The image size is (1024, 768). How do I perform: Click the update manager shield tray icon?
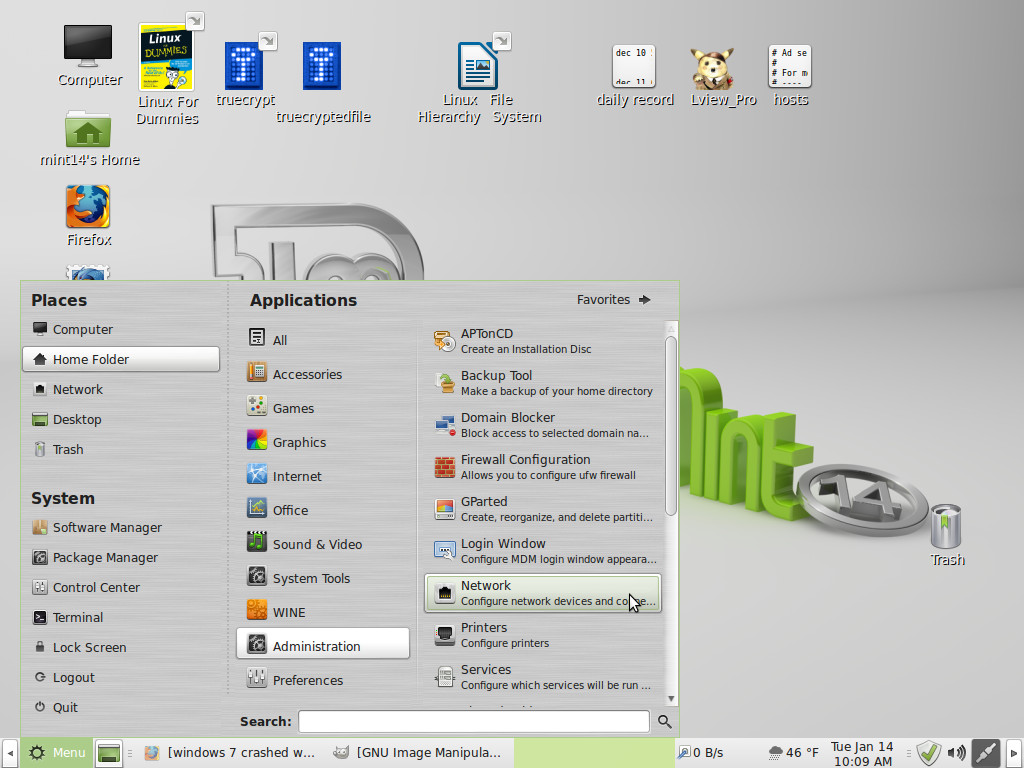pos(929,752)
